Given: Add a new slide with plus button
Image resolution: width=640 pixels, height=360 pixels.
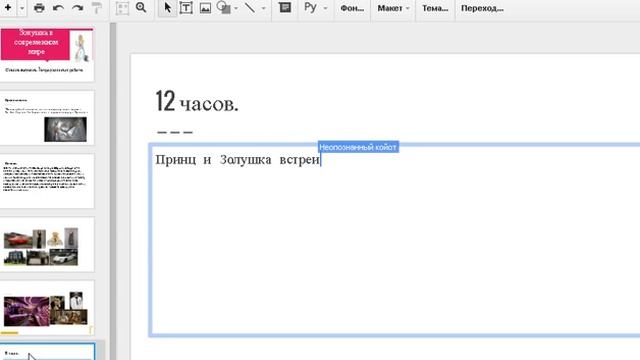Looking at the screenshot, I should pyautogui.click(x=8, y=8).
